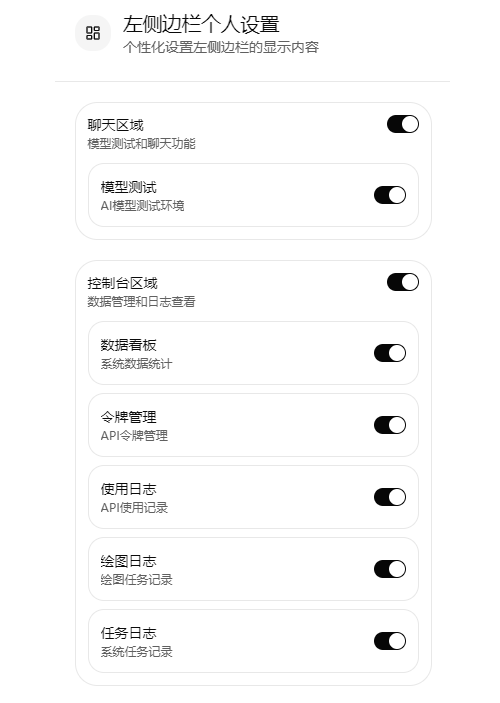Click the 绘图日志 item label
The height and width of the screenshot is (703, 500).
pos(128,561)
